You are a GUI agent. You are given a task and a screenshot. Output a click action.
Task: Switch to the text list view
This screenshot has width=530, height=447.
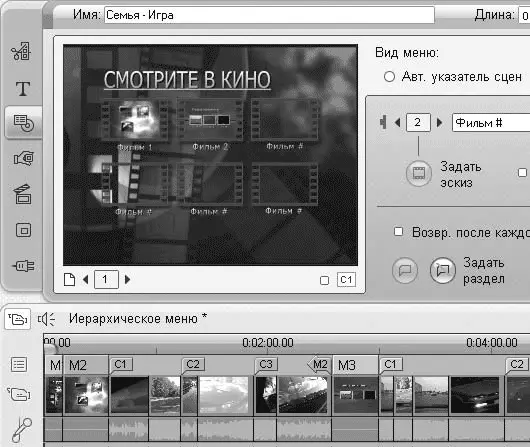click(x=19, y=364)
